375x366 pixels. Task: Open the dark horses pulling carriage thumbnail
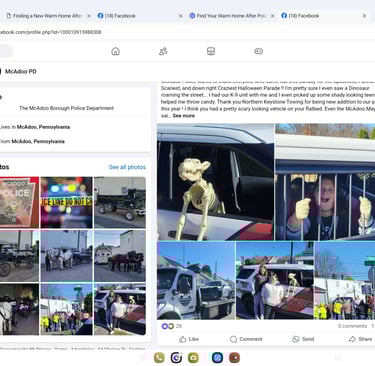pyautogui.click(x=120, y=256)
